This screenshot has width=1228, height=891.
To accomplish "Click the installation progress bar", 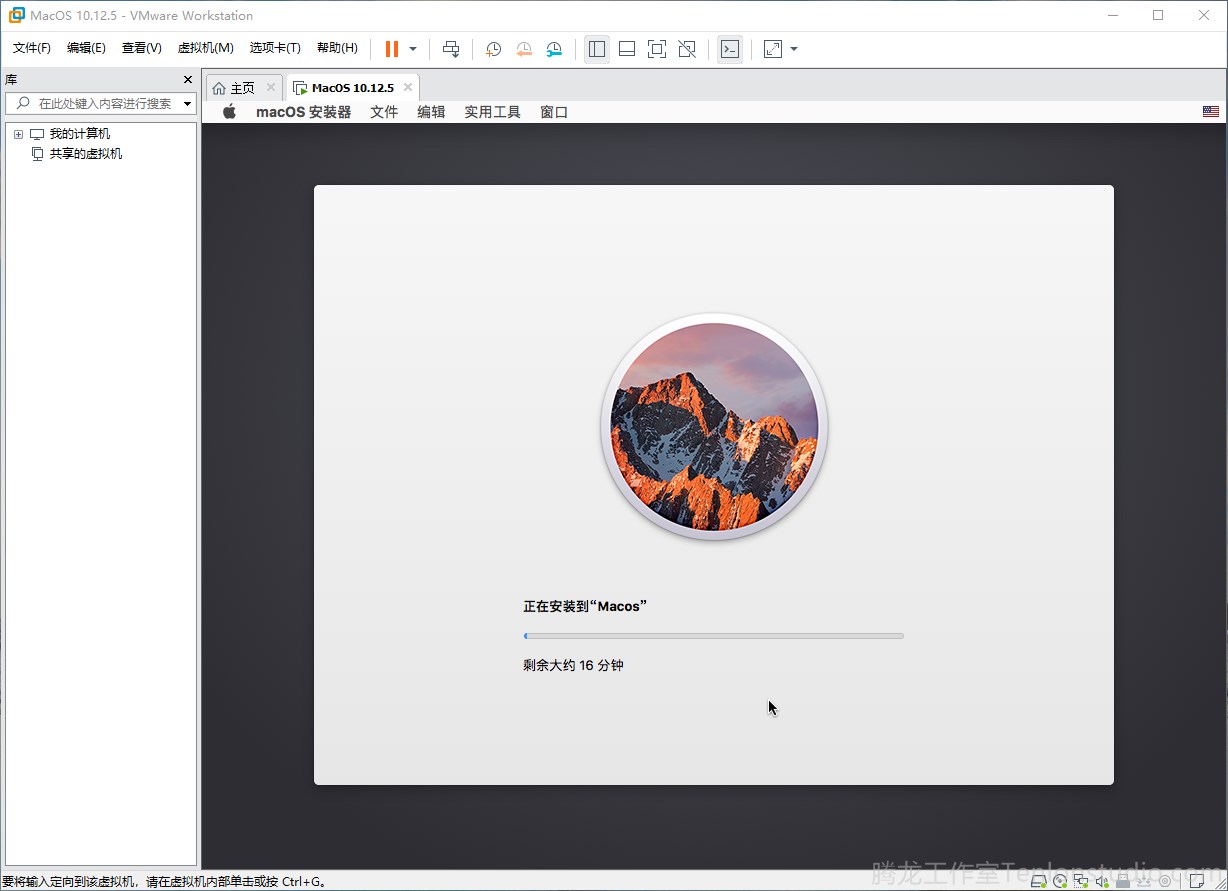I will tap(714, 636).
